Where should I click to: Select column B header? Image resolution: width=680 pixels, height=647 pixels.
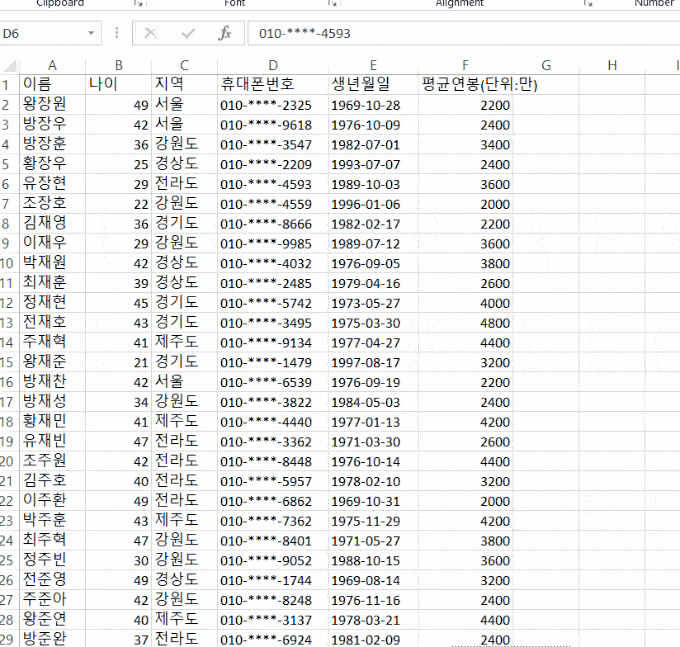[119, 65]
